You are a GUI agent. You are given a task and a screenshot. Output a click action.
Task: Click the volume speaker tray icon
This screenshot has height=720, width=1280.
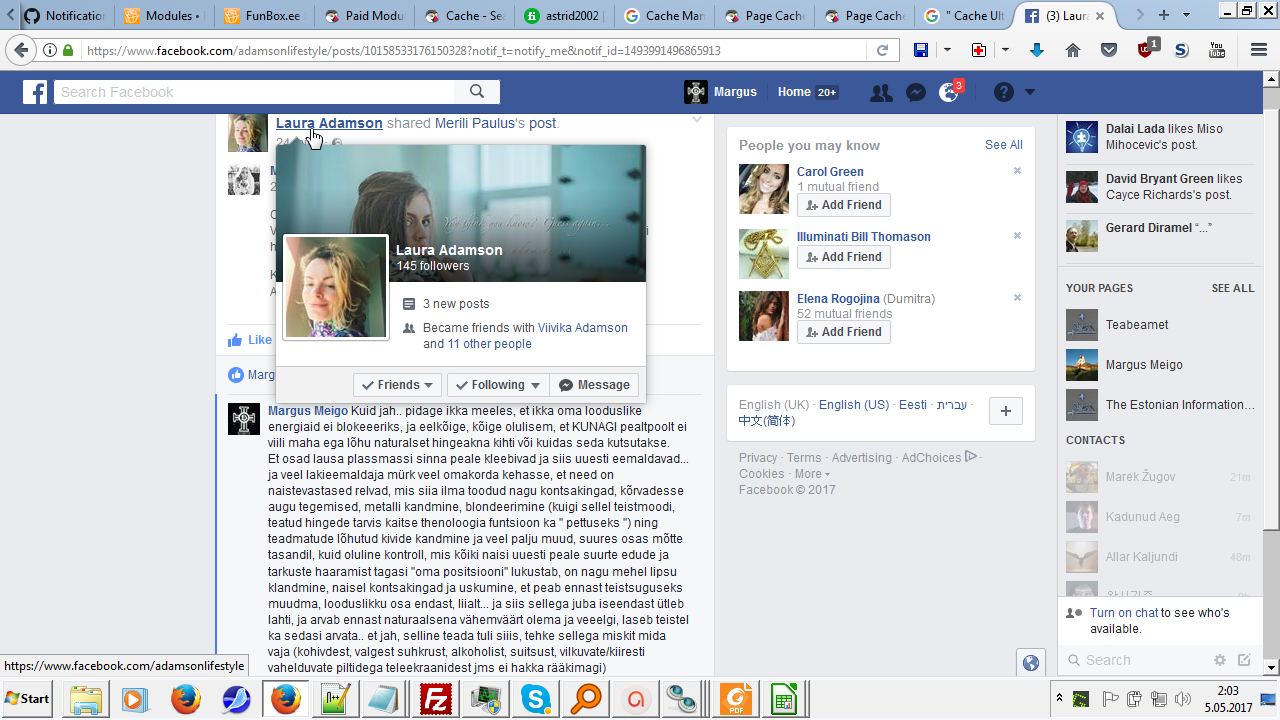coord(1183,698)
